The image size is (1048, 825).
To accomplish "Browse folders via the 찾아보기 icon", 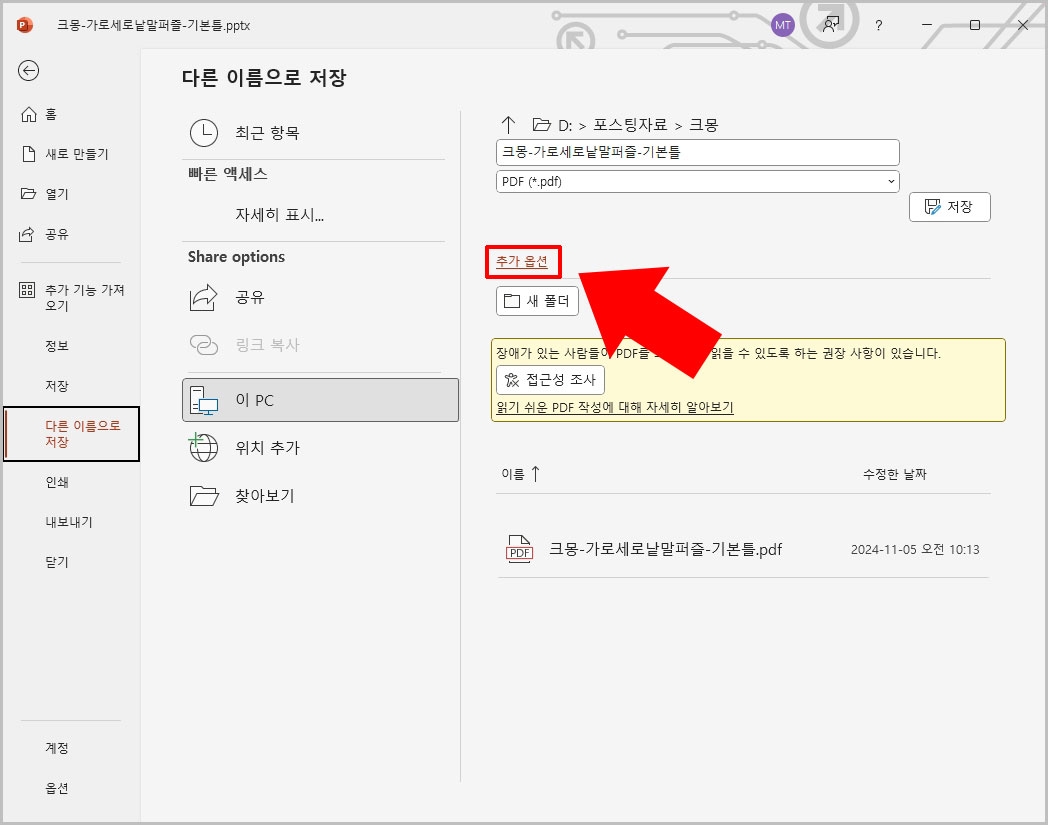I will (x=204, y=495).
